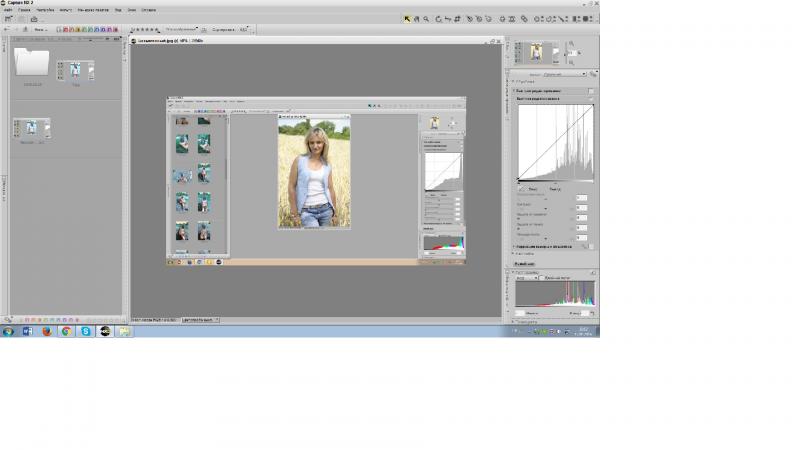The image size is (800, 450).
Task: Click the Bird's Eye preview thumbnail
Action: pos(536,53)
